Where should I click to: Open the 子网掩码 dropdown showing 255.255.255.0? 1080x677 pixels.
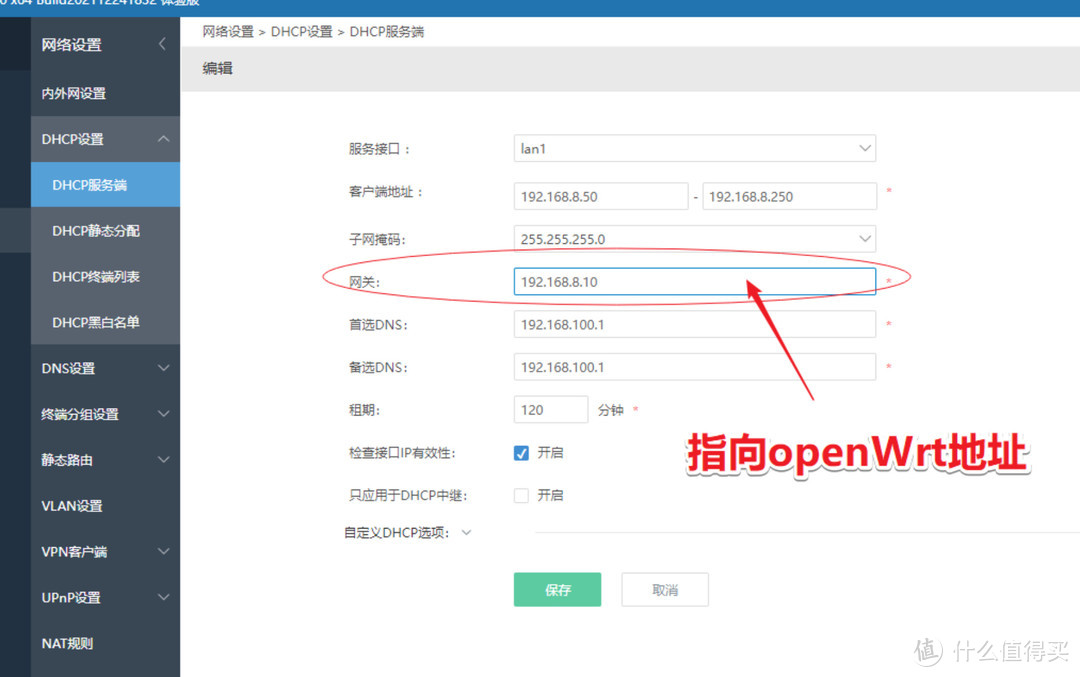pos(866,239)
